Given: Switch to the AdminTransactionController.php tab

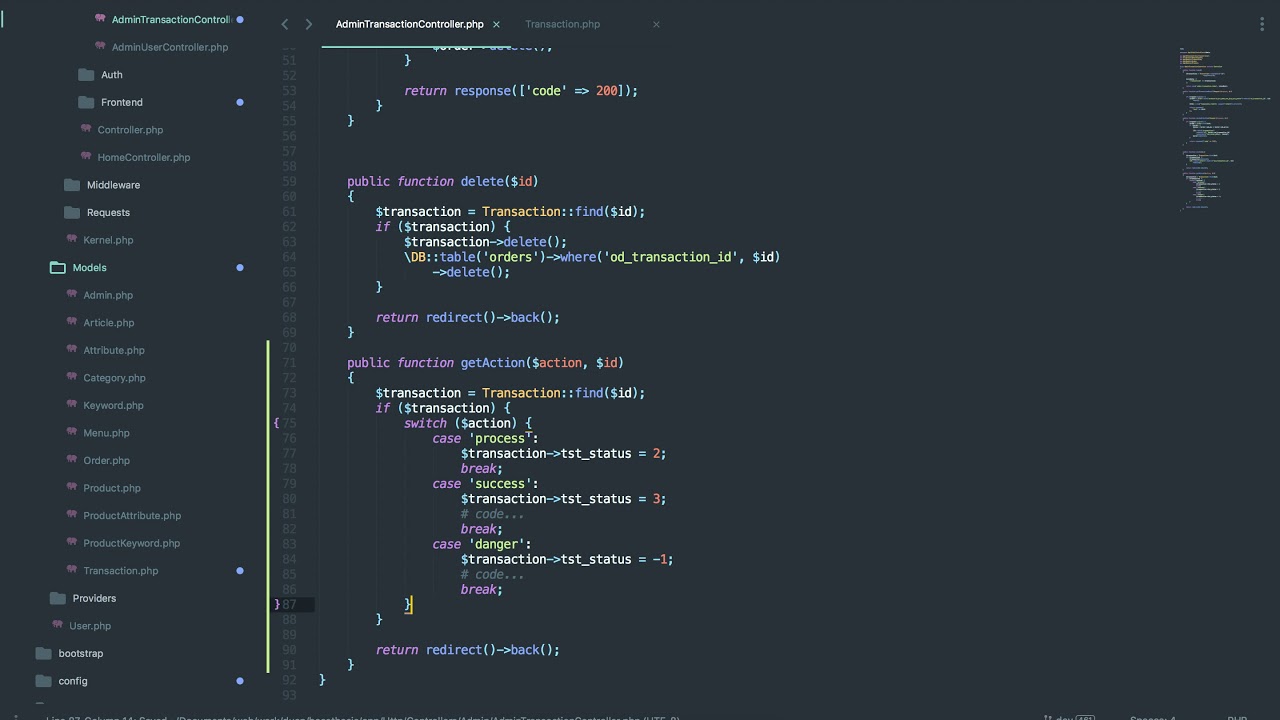Looking at the screenshot, I should tap(410, 24).
